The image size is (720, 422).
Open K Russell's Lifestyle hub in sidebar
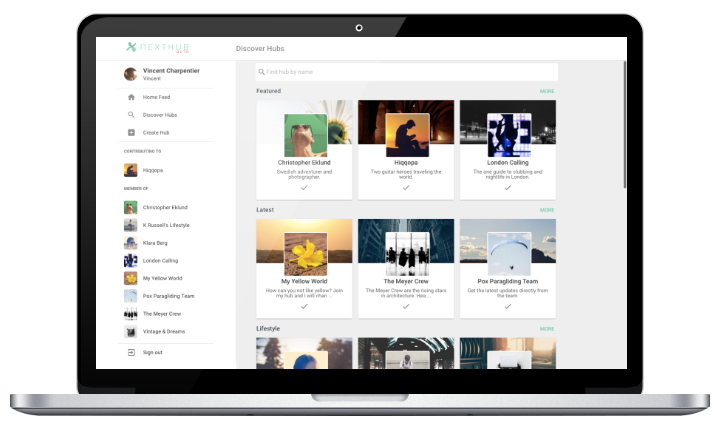(166, 225)
